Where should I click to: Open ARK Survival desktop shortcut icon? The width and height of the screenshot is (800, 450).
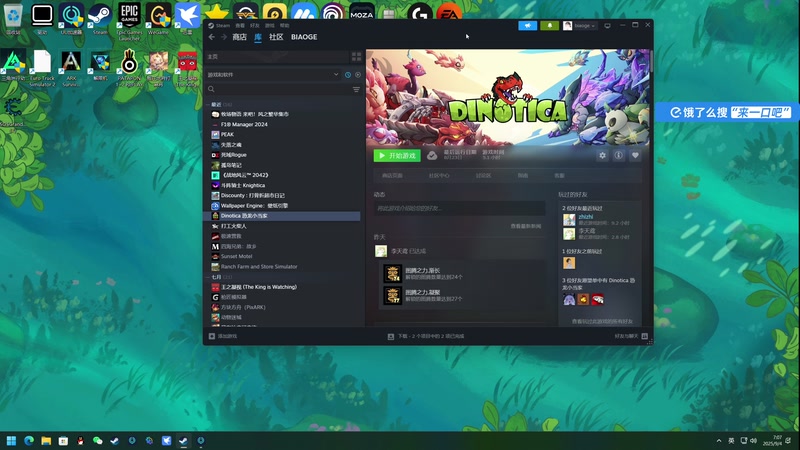71,68
